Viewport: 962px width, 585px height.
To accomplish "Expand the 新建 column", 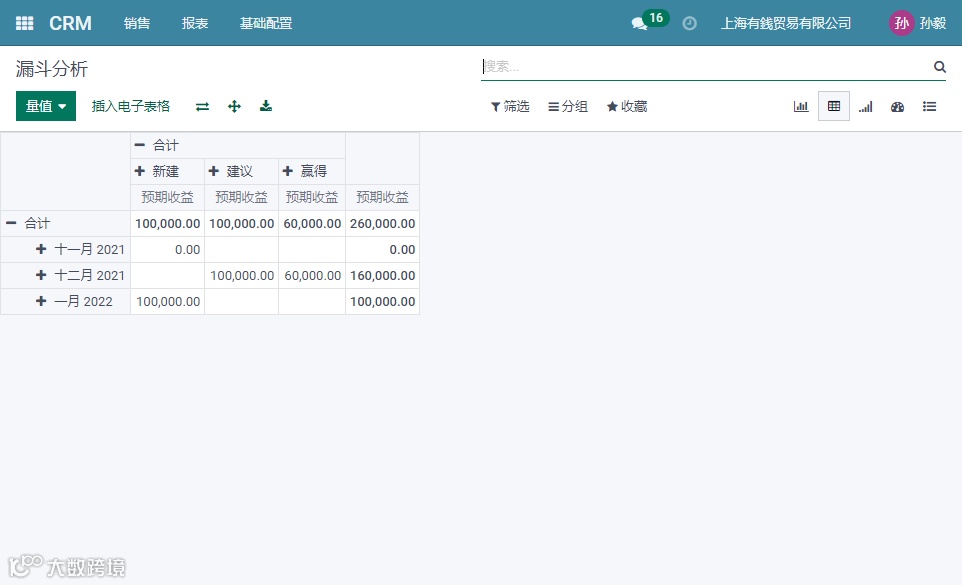I will (x=167, y=171).
